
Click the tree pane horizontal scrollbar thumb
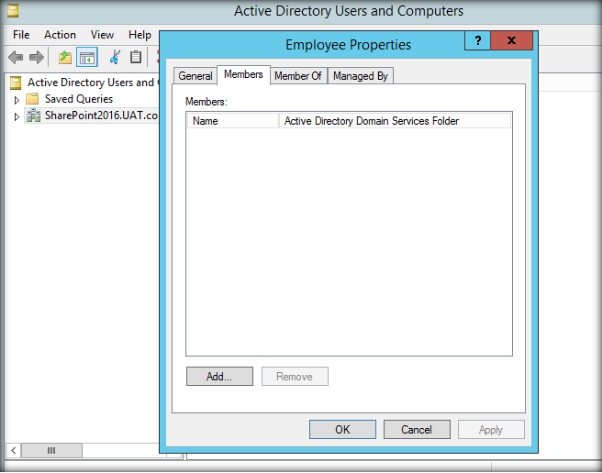click(x=51, y=450)
